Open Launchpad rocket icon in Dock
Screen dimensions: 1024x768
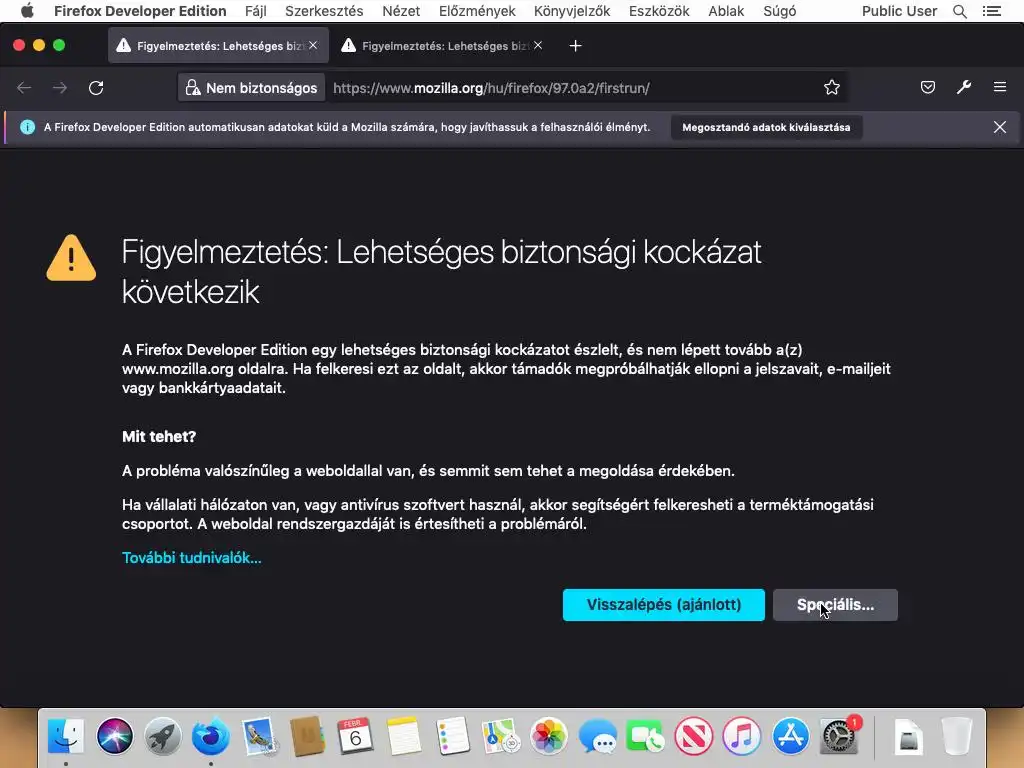[x=163, y=736]
